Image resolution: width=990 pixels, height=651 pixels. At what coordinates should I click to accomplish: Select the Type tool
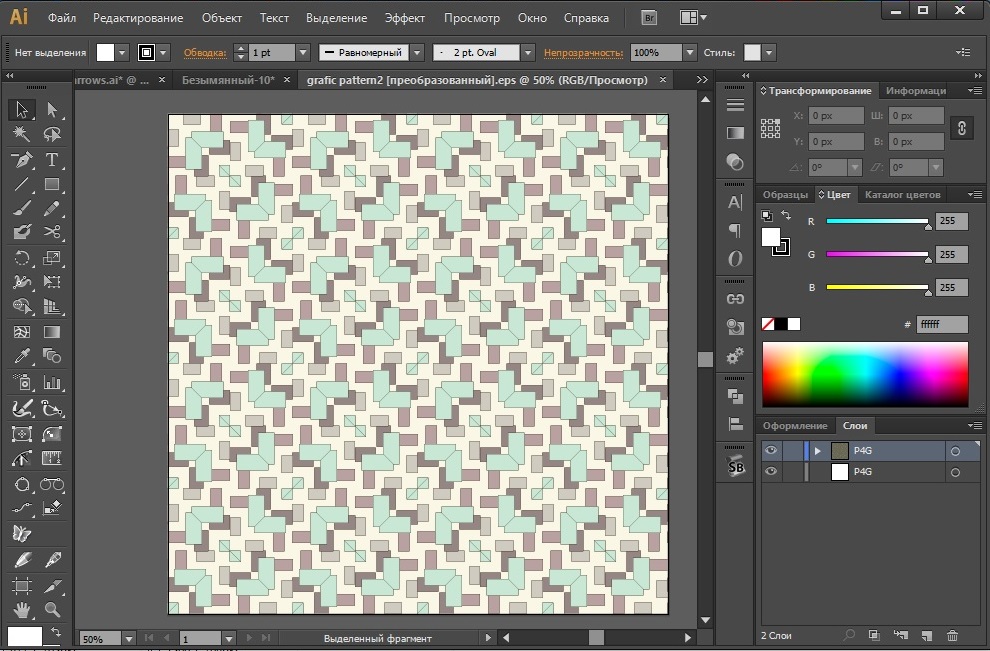pos(52,160)
